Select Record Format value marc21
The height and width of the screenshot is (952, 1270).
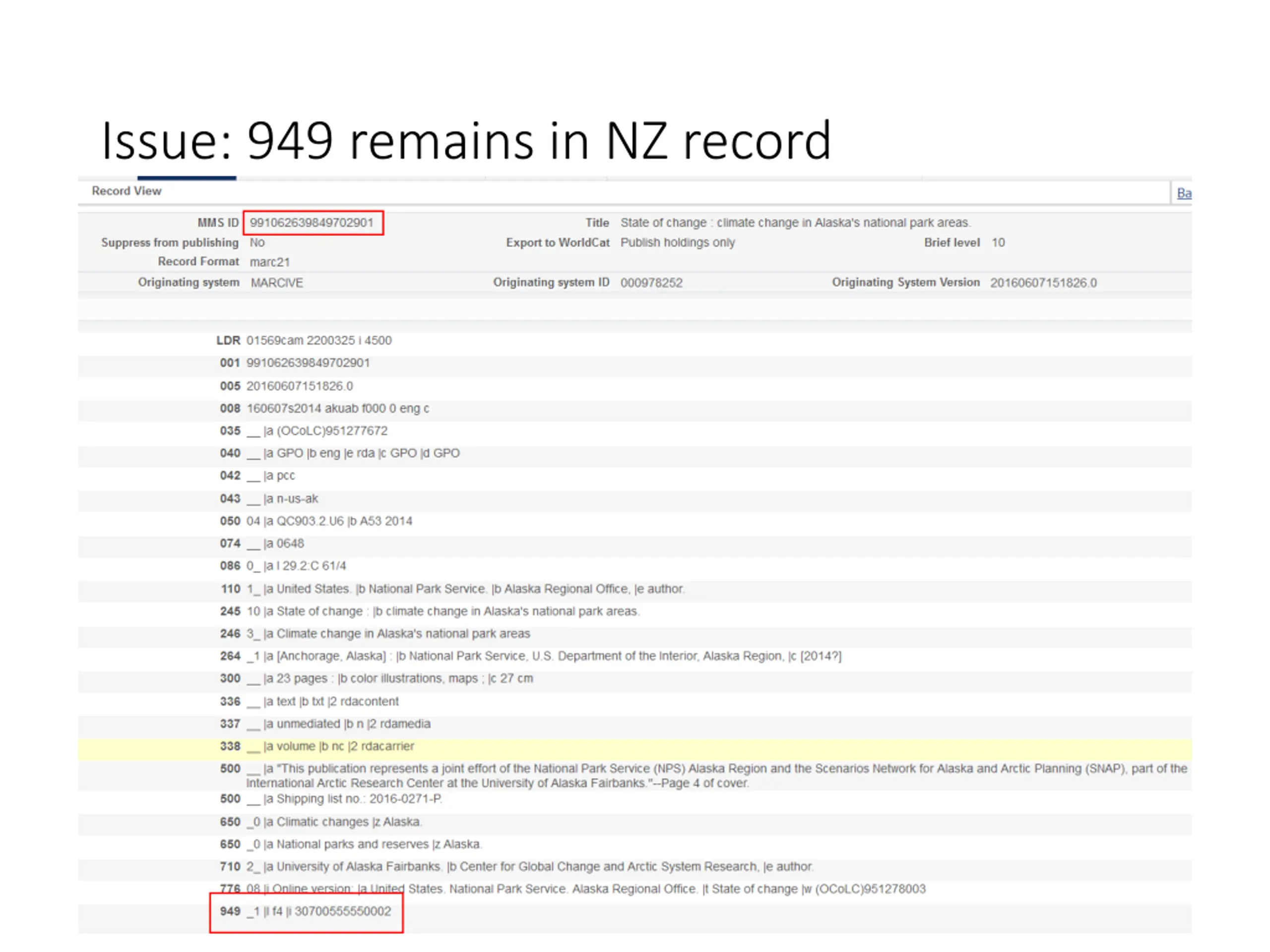point(270,262)
